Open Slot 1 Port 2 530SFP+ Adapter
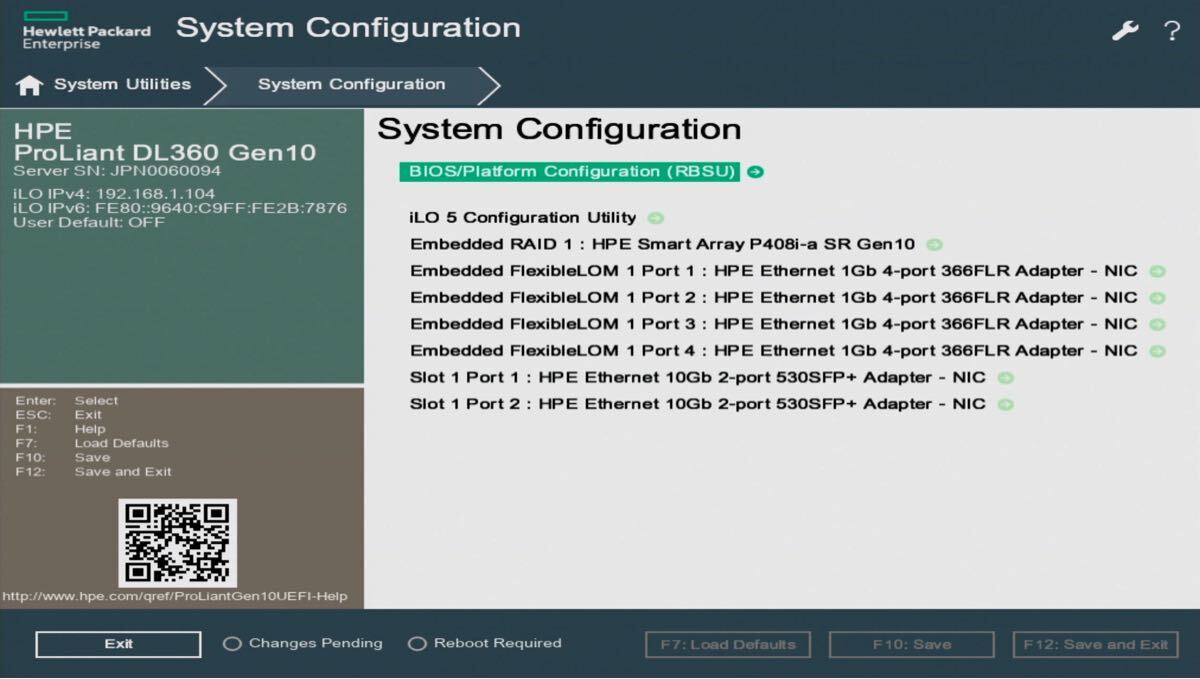The height and width of the screenshot is (679, 1200). [x=698, y=404]
